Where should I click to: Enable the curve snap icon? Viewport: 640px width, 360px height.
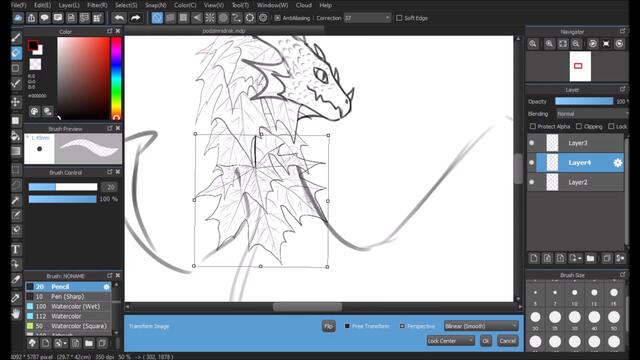236,18
